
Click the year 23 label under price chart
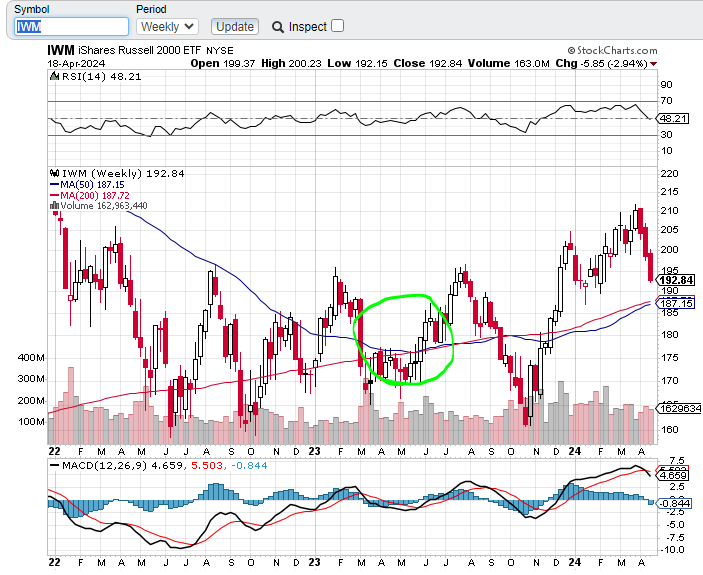click(315, 451)
